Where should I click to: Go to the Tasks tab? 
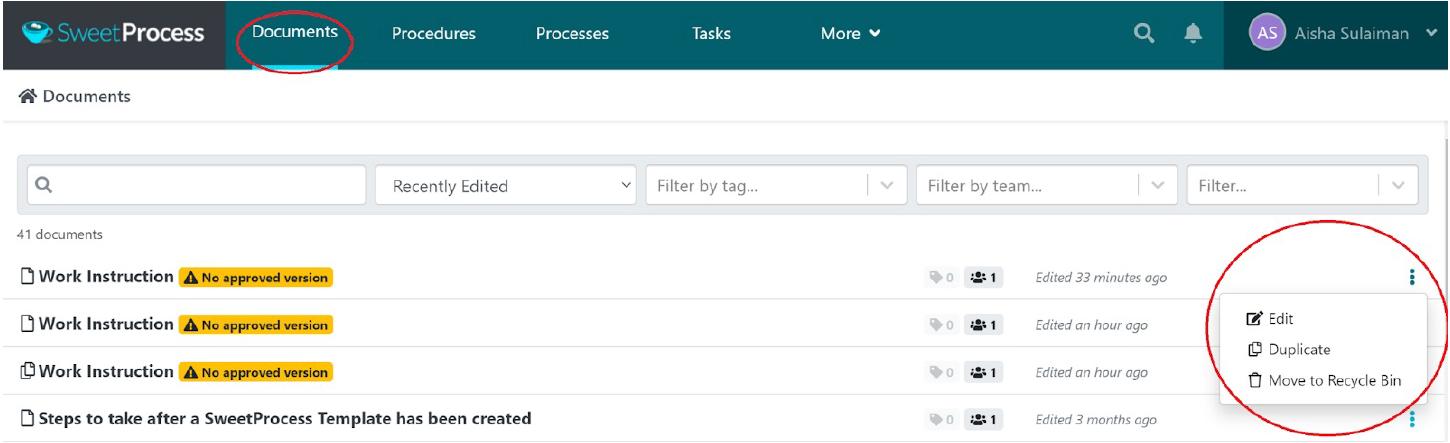coord(711,34)
